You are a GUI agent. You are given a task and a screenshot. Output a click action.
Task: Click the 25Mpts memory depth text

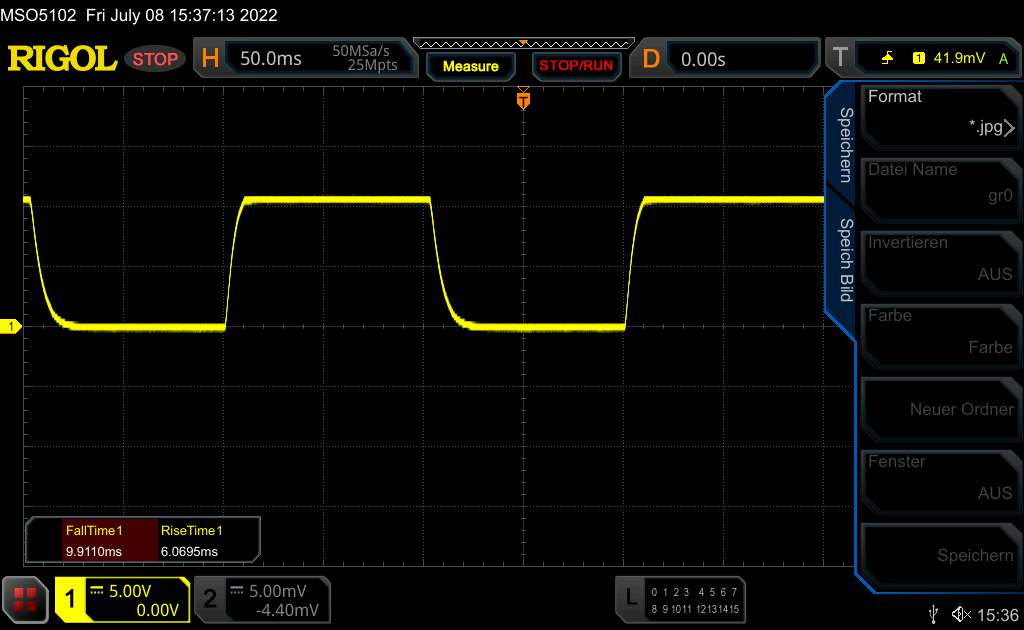(372, 65)
